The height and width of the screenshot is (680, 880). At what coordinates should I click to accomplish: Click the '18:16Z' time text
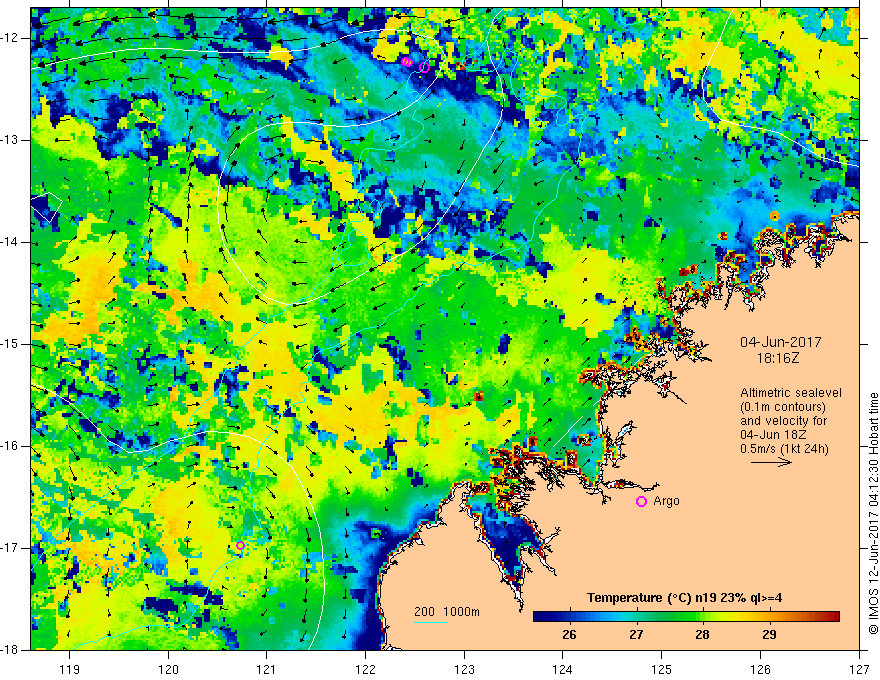point(777,358)
